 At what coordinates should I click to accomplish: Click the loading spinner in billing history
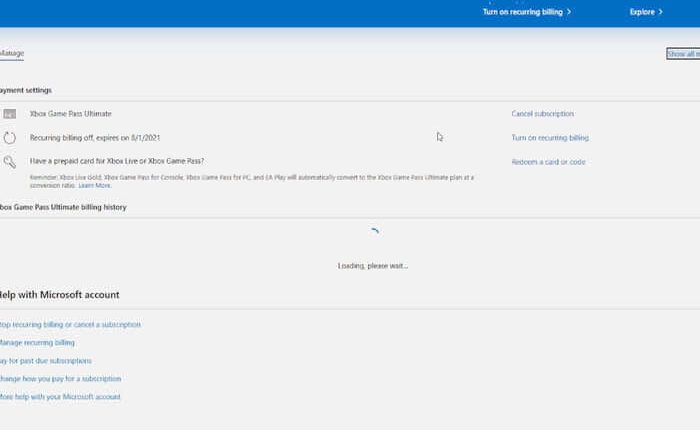(373, 233)
